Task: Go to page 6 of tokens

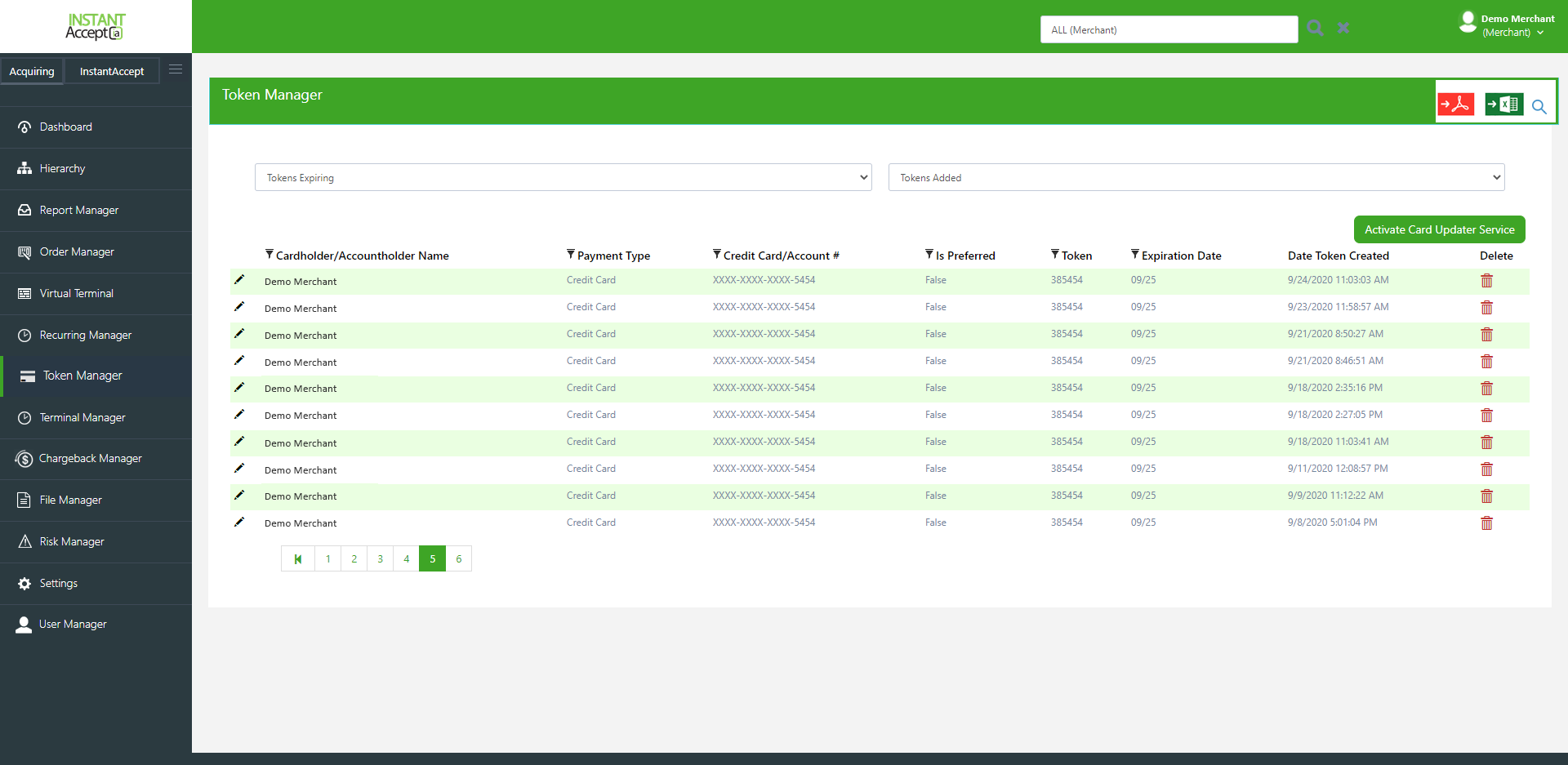Action: pos(459,559)
